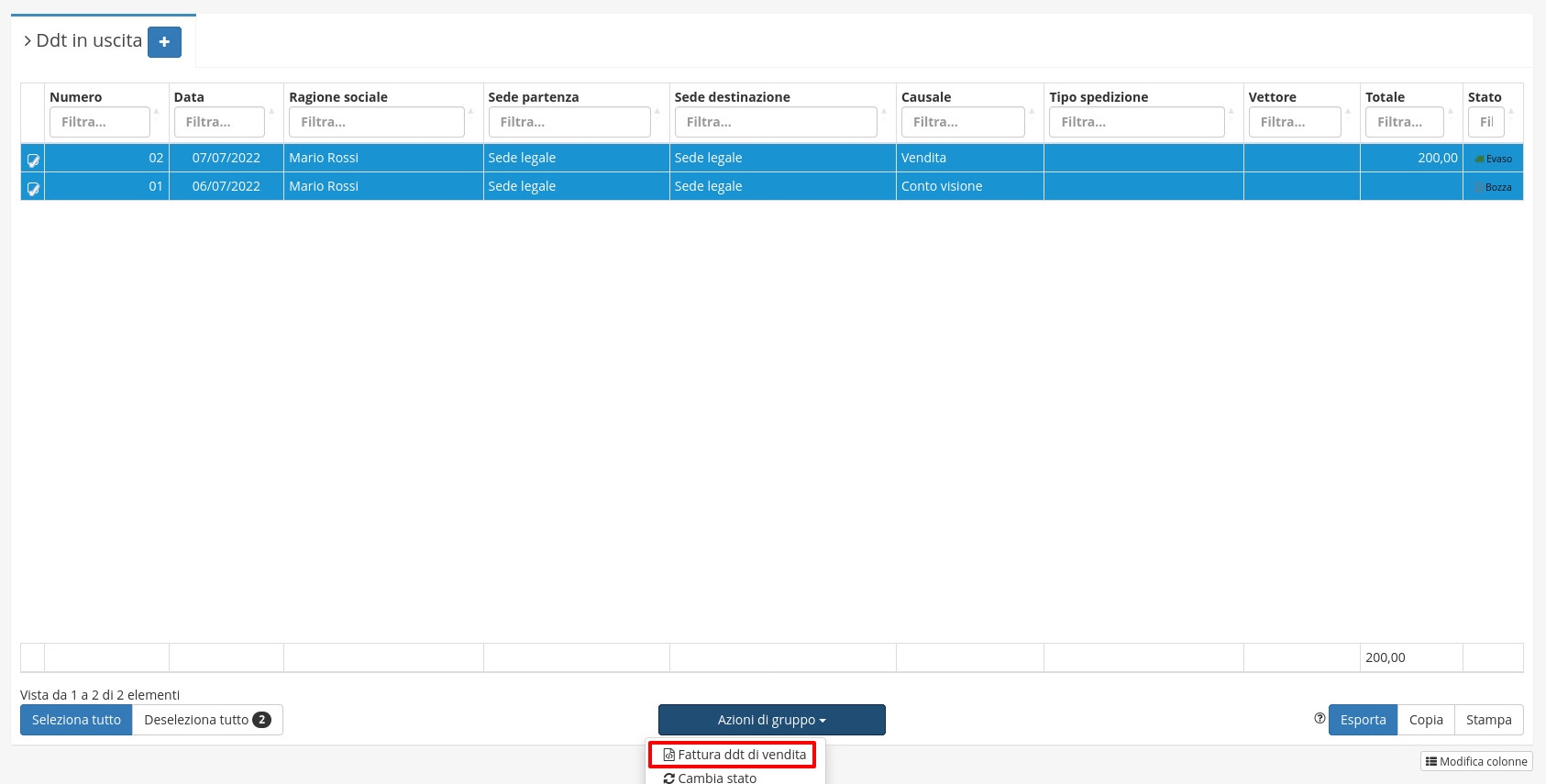Uncheck the checkbox for row 02
The width and height of the screenshot is (1546, 784).
[33, 160]
